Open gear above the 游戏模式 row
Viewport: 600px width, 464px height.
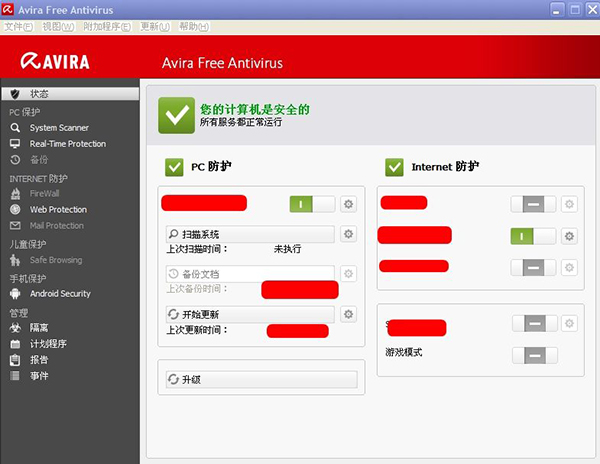click(569, 324)
